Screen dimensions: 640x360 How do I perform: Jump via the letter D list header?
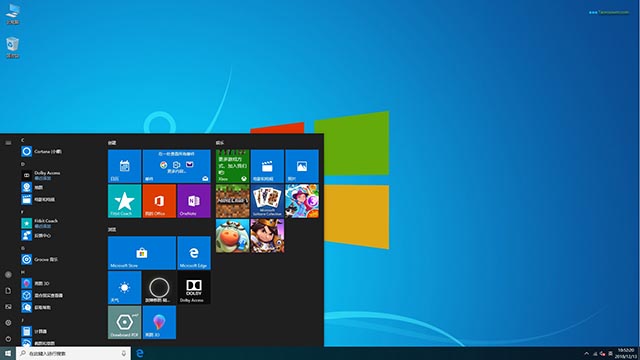pyautogui.click(x=23, y=164)
